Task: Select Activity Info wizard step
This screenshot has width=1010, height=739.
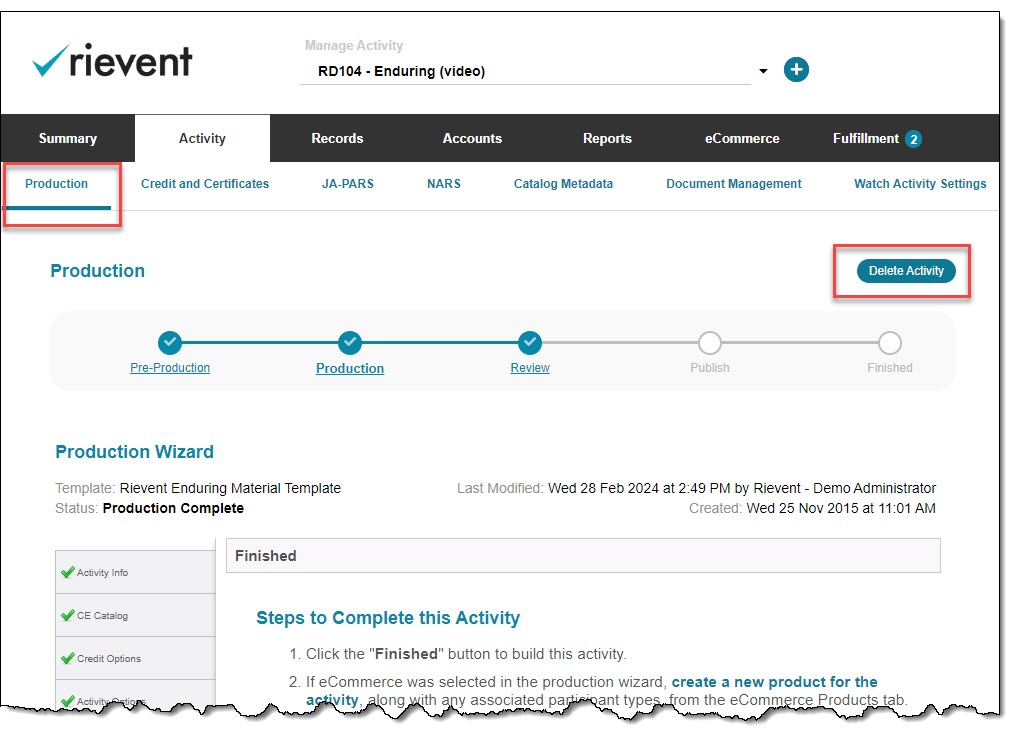Action: pos(135,572)
